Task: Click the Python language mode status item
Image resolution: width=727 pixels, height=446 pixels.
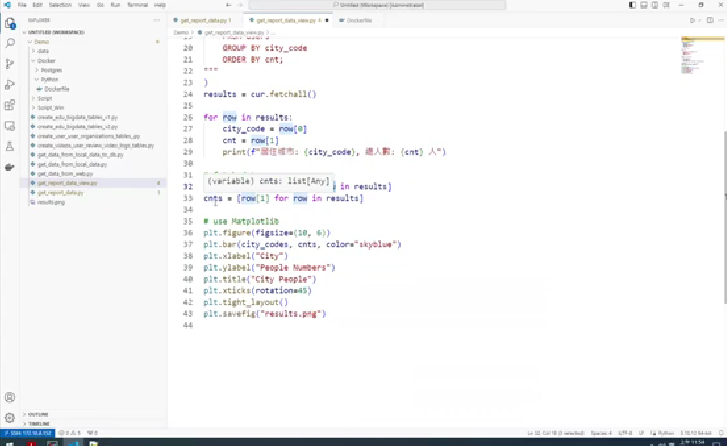Action: (662, 433)
